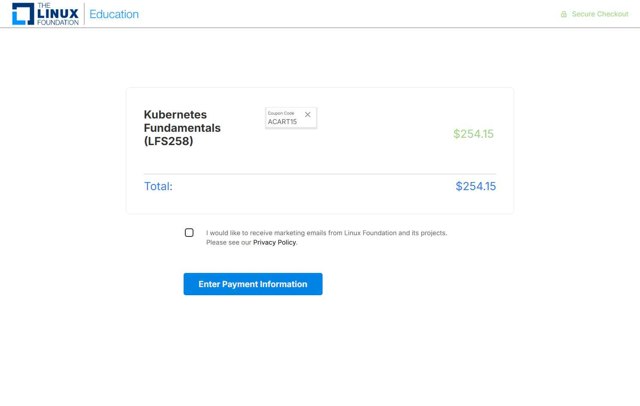Click the blue total $254.15 amount

[x=476, y=186]
